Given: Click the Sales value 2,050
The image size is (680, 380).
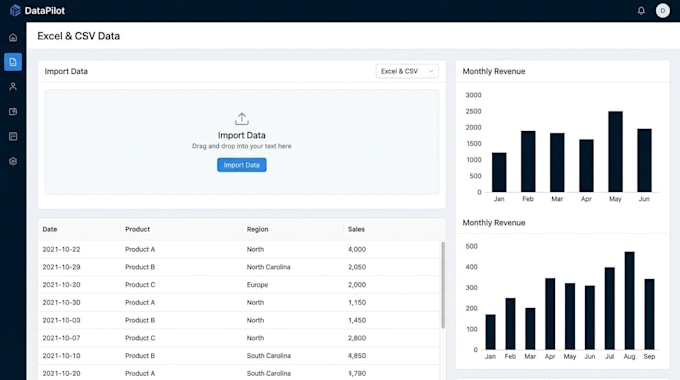Looking at the screenshot, I should tap(357, 267).
